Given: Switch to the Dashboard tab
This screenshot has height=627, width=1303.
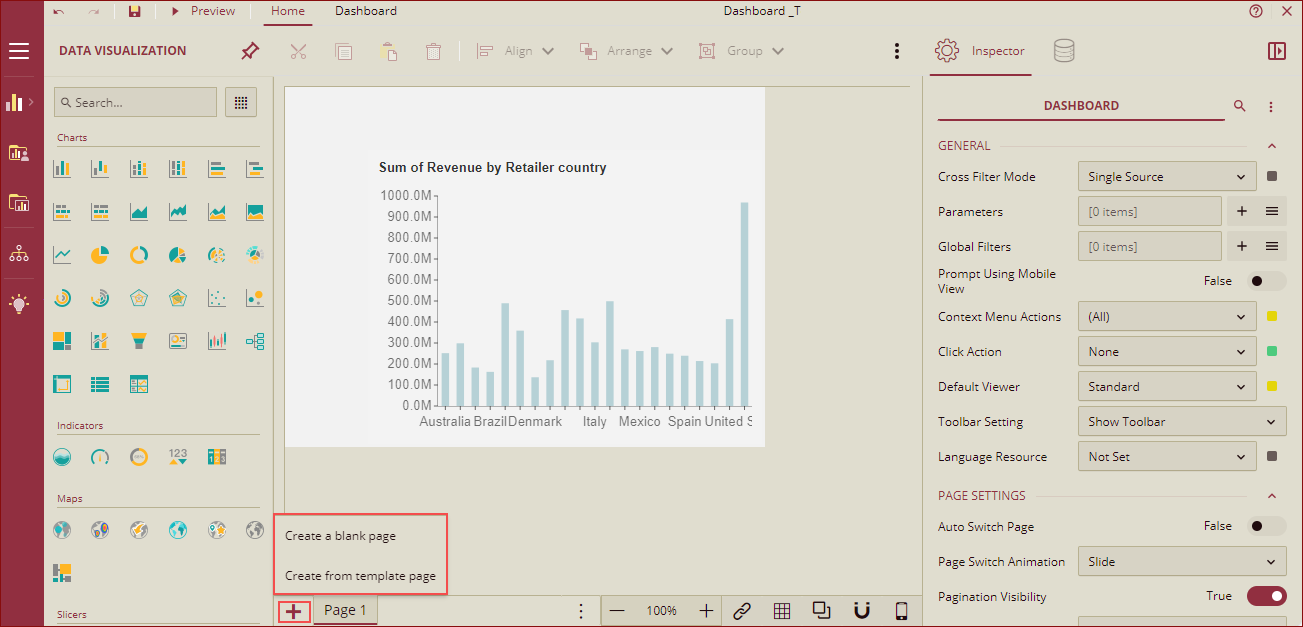Looking at the screenshot, I should pyautogui.click(x=365, y=11).
